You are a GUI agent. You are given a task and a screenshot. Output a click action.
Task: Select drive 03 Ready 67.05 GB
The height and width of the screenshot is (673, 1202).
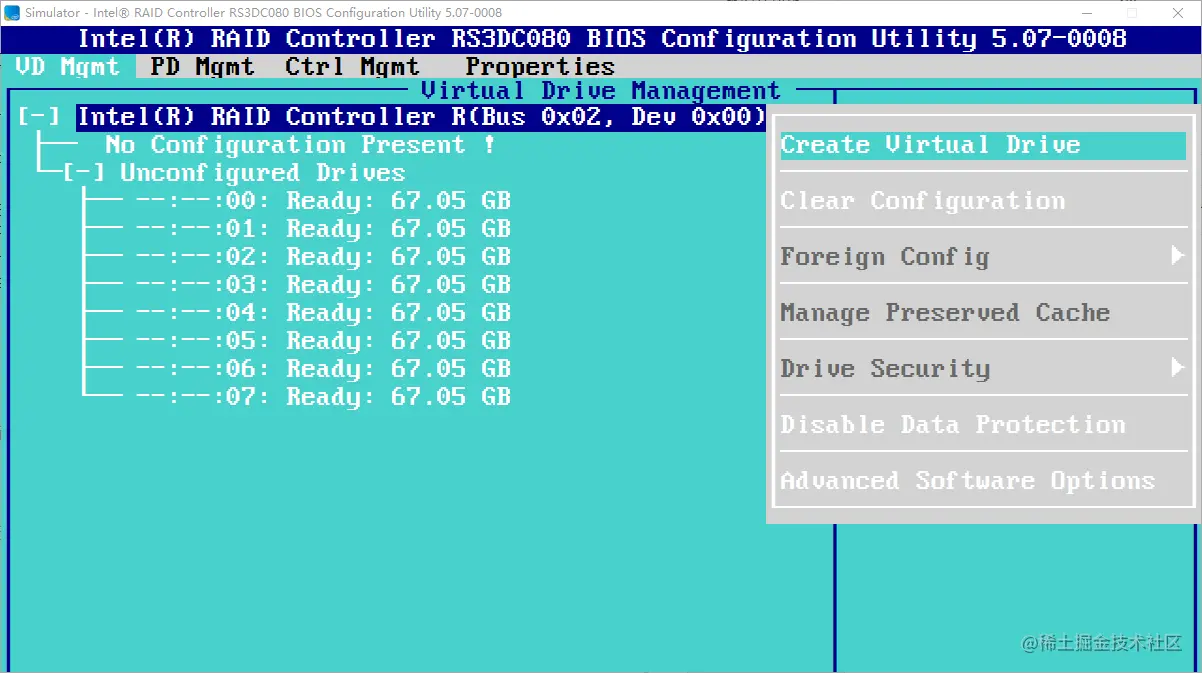pos(323,285)
